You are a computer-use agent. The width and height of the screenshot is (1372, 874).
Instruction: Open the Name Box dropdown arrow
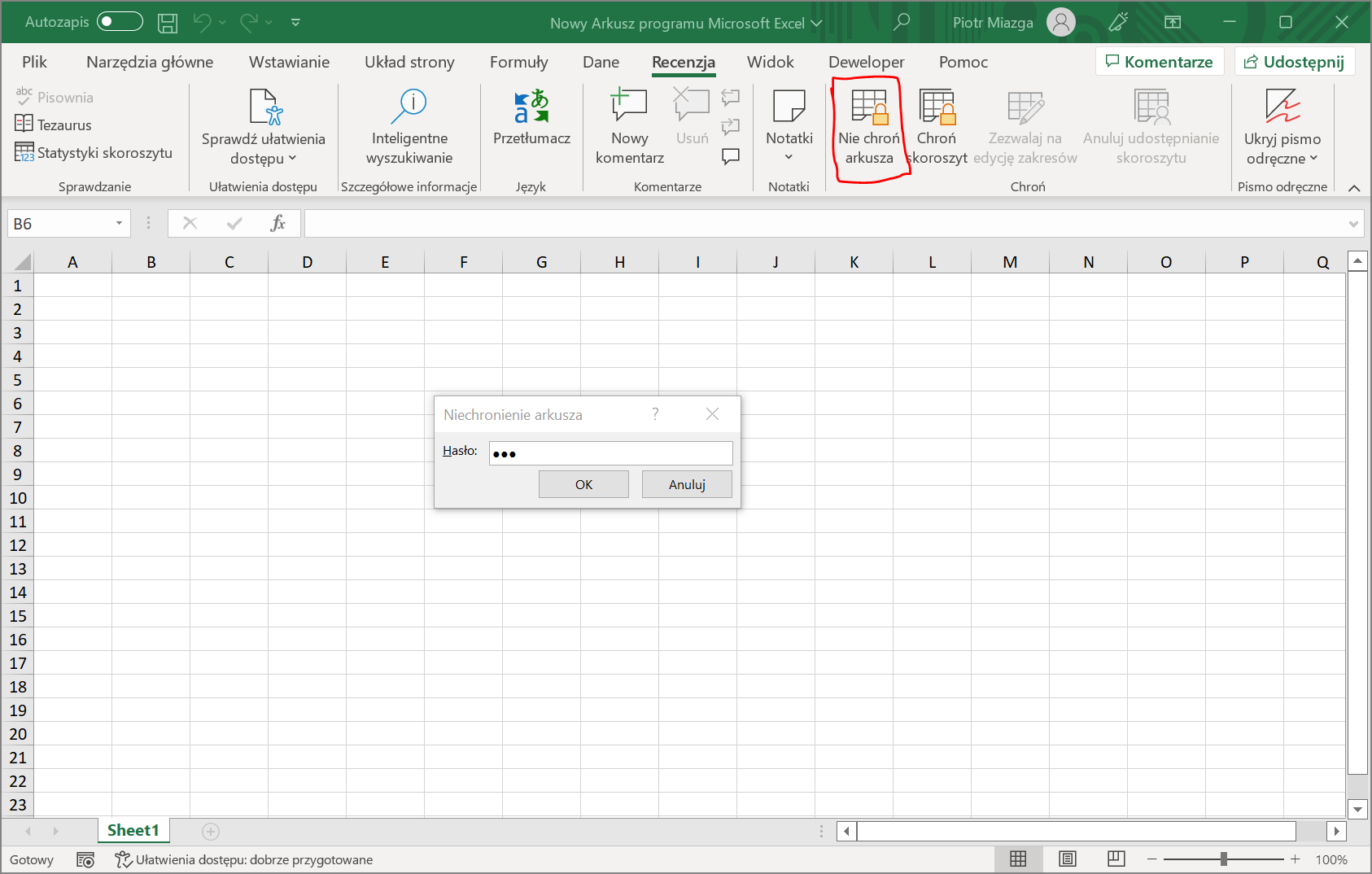pyautogui.click(x=119, y=223)
